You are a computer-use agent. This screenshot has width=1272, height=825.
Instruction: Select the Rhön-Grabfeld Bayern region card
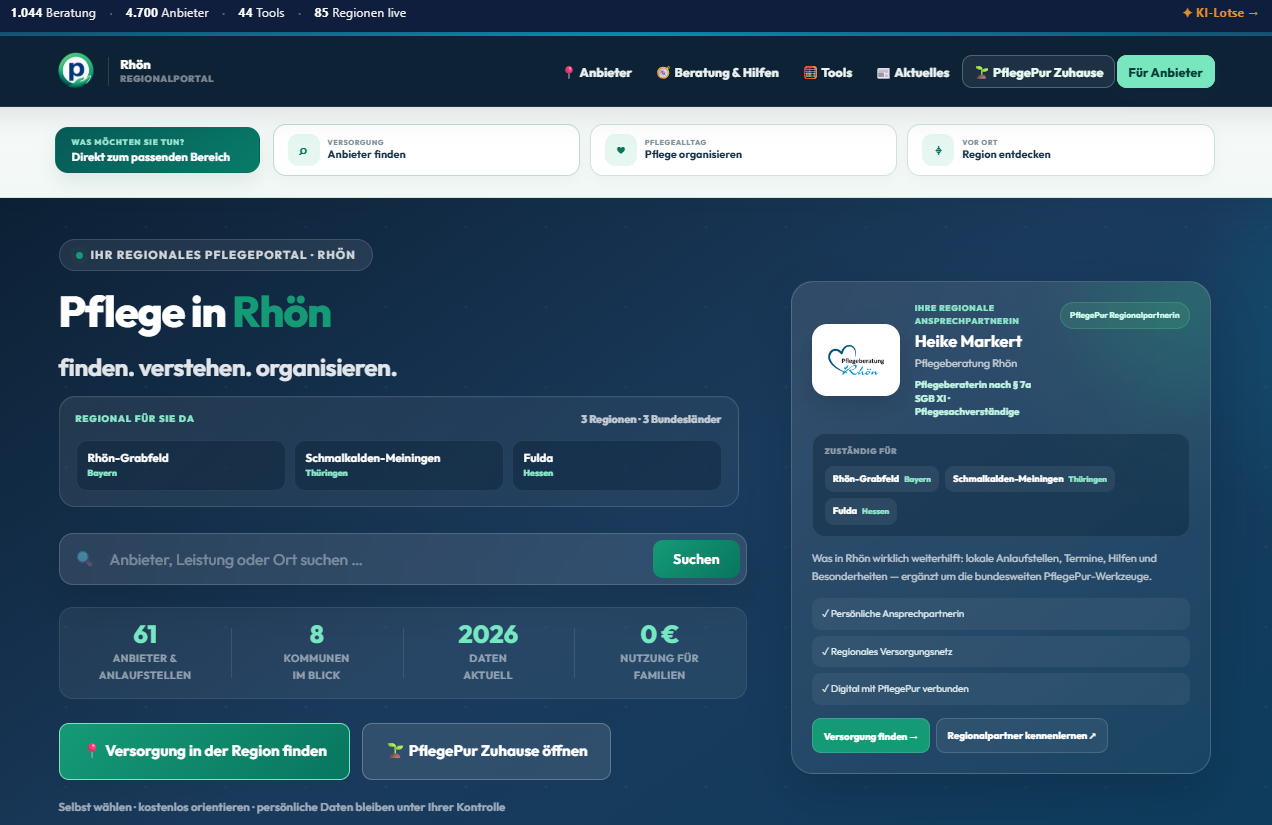coord(181,465)
